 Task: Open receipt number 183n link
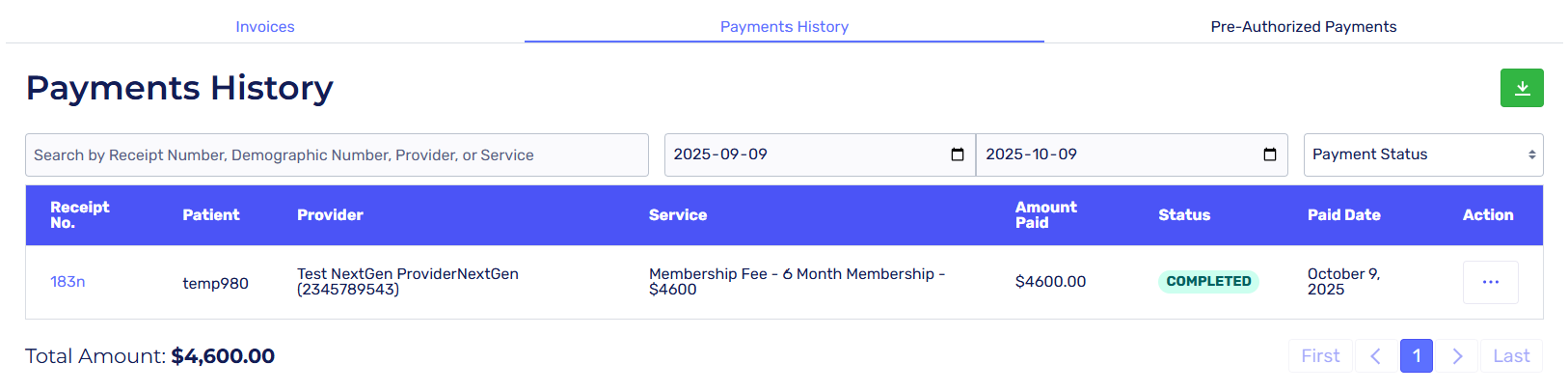point(68,282)
